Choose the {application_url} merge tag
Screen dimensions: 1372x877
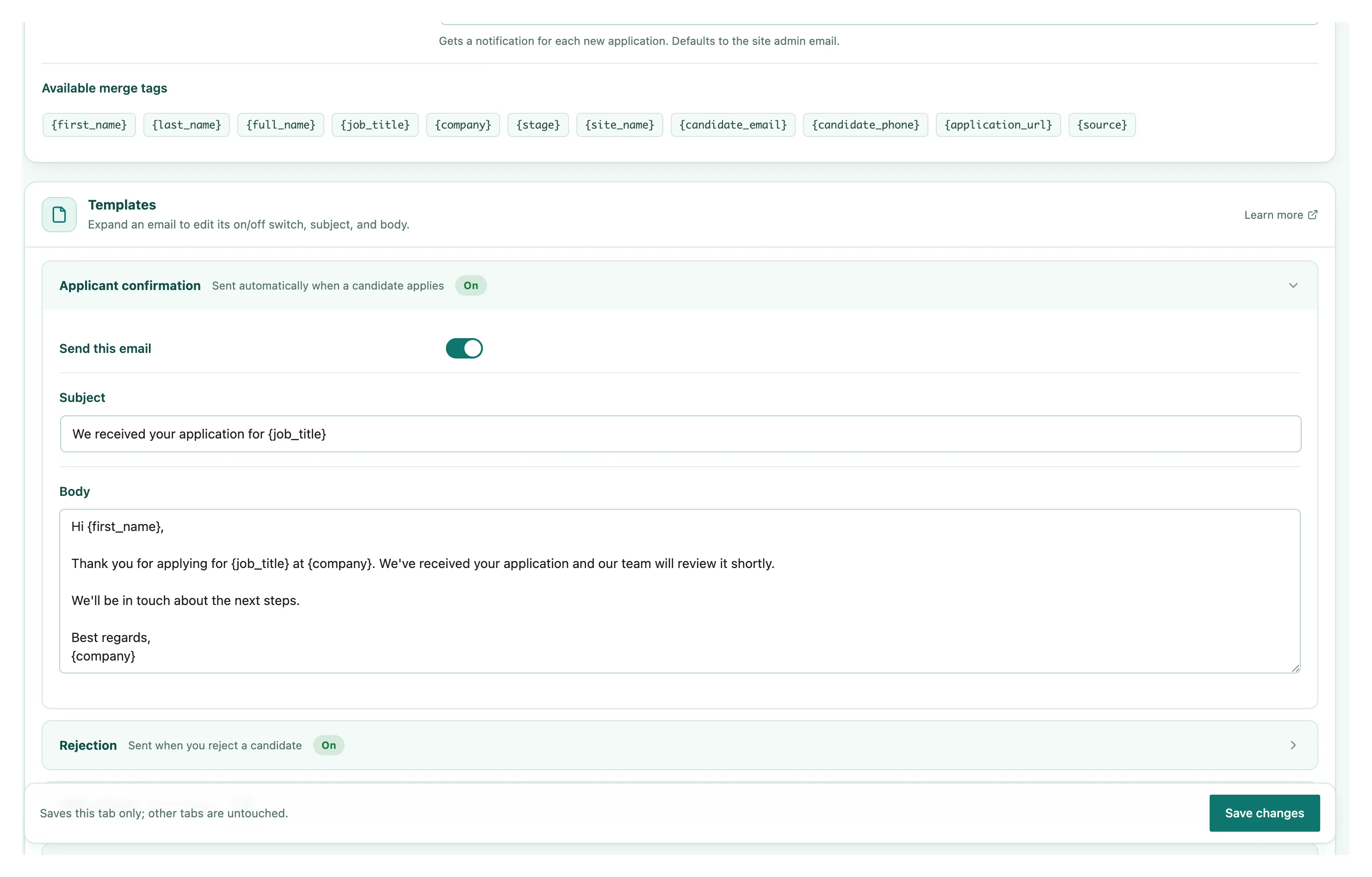pyautogui.click(x=998, y=125)
